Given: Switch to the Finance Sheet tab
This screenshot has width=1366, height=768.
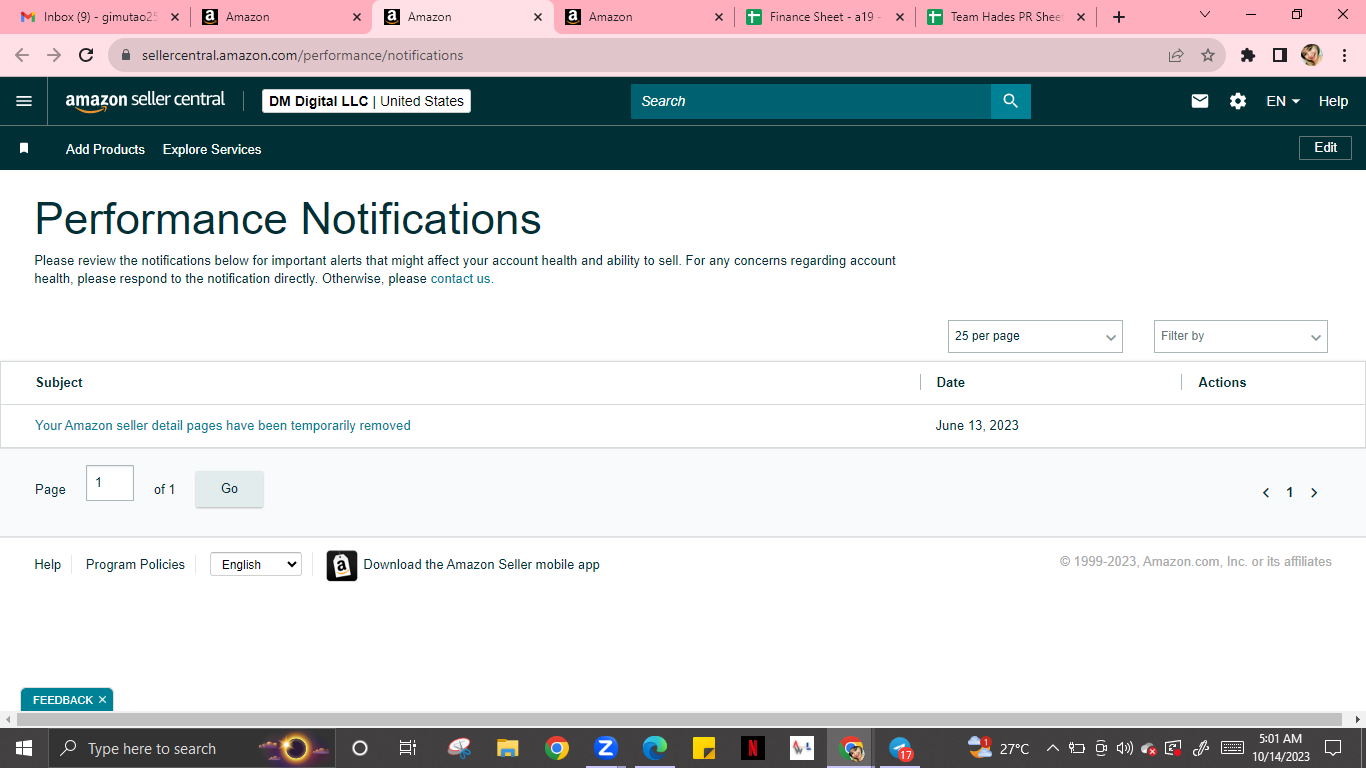Looking at the screenshot, I should click(x=825, y=17).
